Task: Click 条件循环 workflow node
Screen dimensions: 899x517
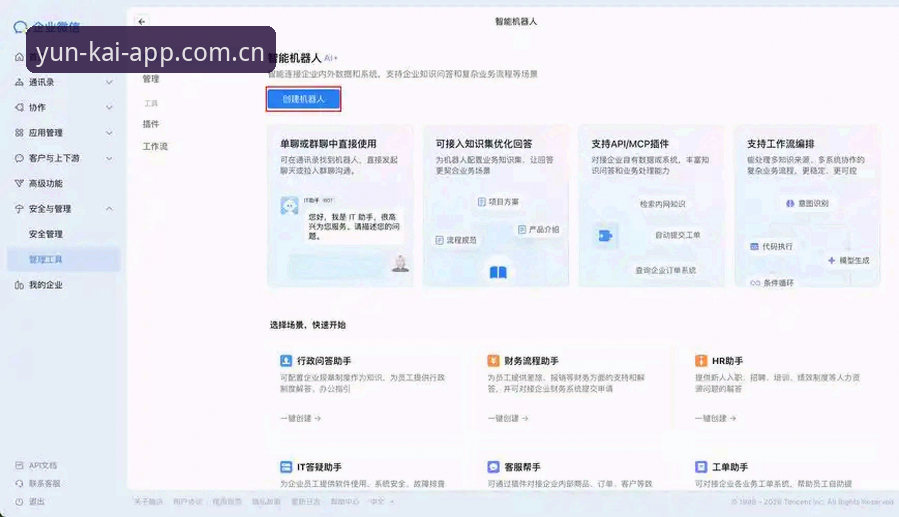Action: click(x=772, y=283)
